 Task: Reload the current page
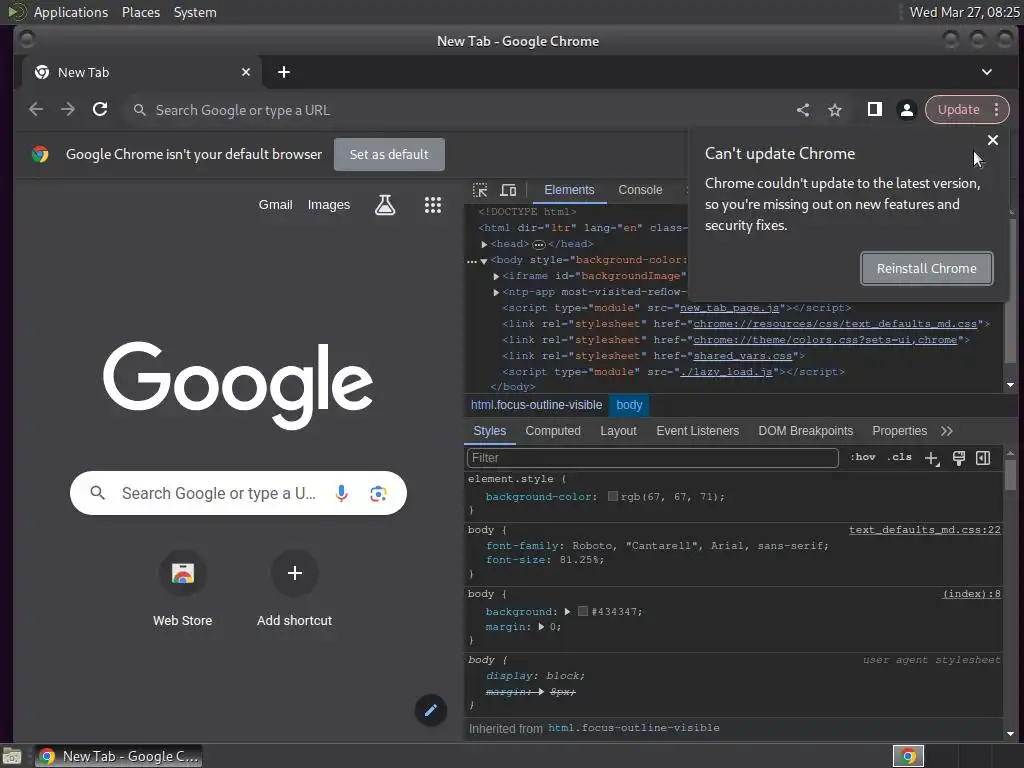100,110
